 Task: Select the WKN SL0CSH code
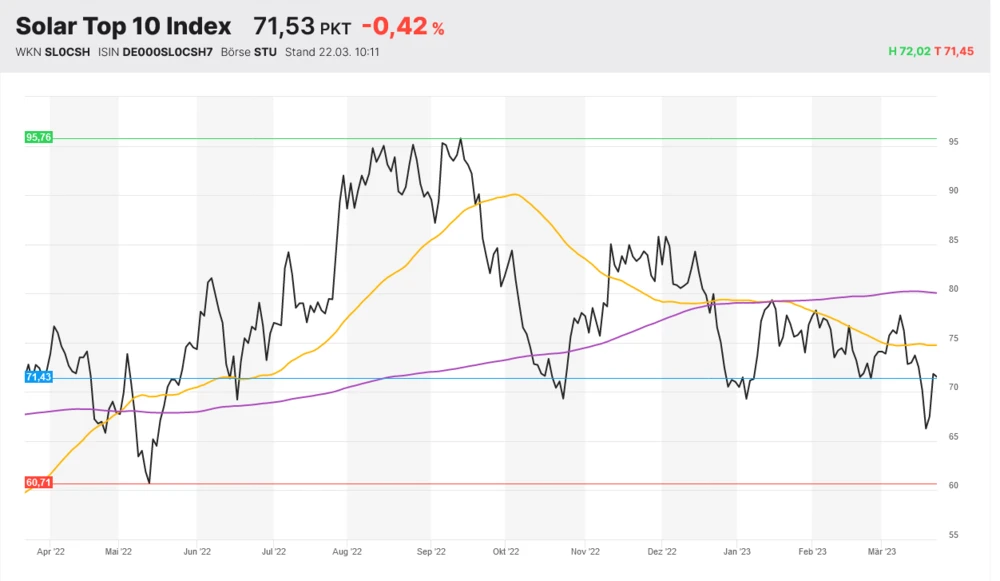[x=54, y=52]
